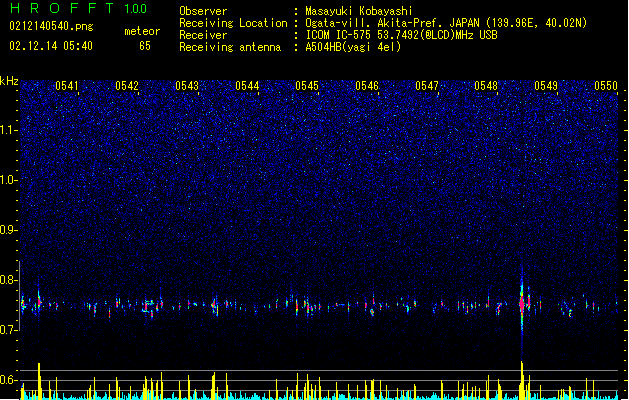The image size is (629, 400).
Task: Click the date stamp 02.12.14 05:40
Action: 51,46
